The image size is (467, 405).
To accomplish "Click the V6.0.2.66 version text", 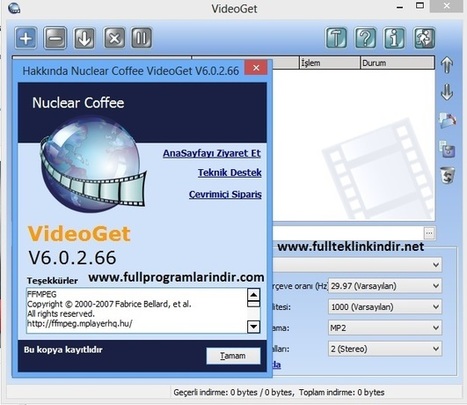I will 72,258.
